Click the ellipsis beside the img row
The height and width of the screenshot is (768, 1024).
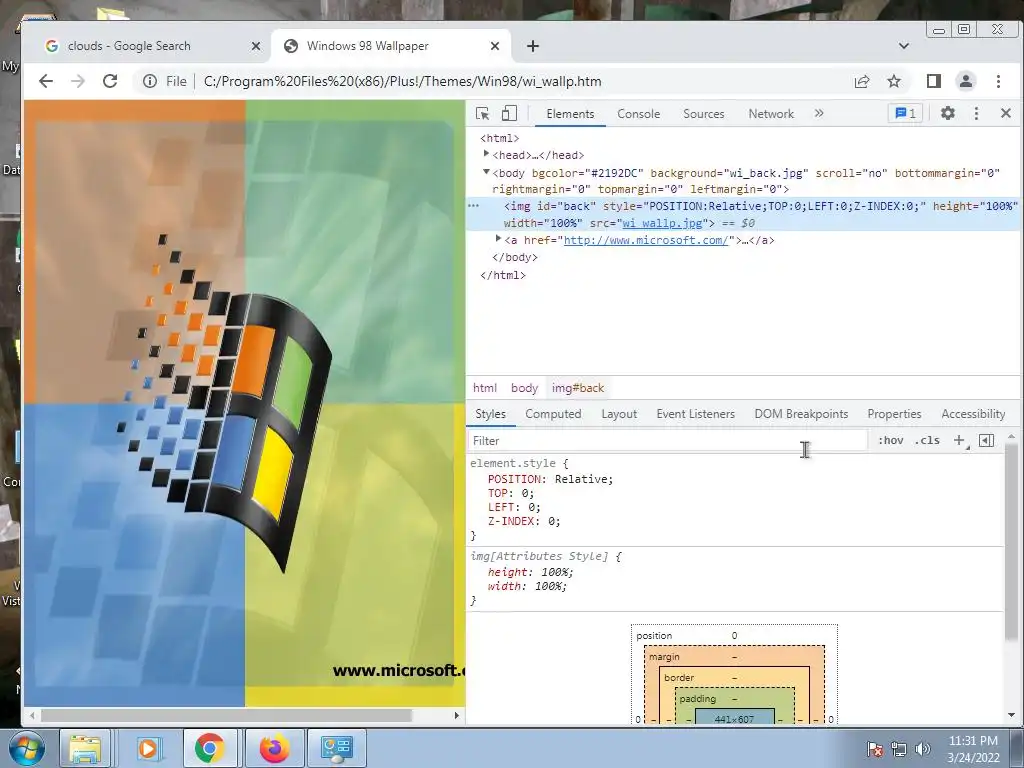(473, 206)
